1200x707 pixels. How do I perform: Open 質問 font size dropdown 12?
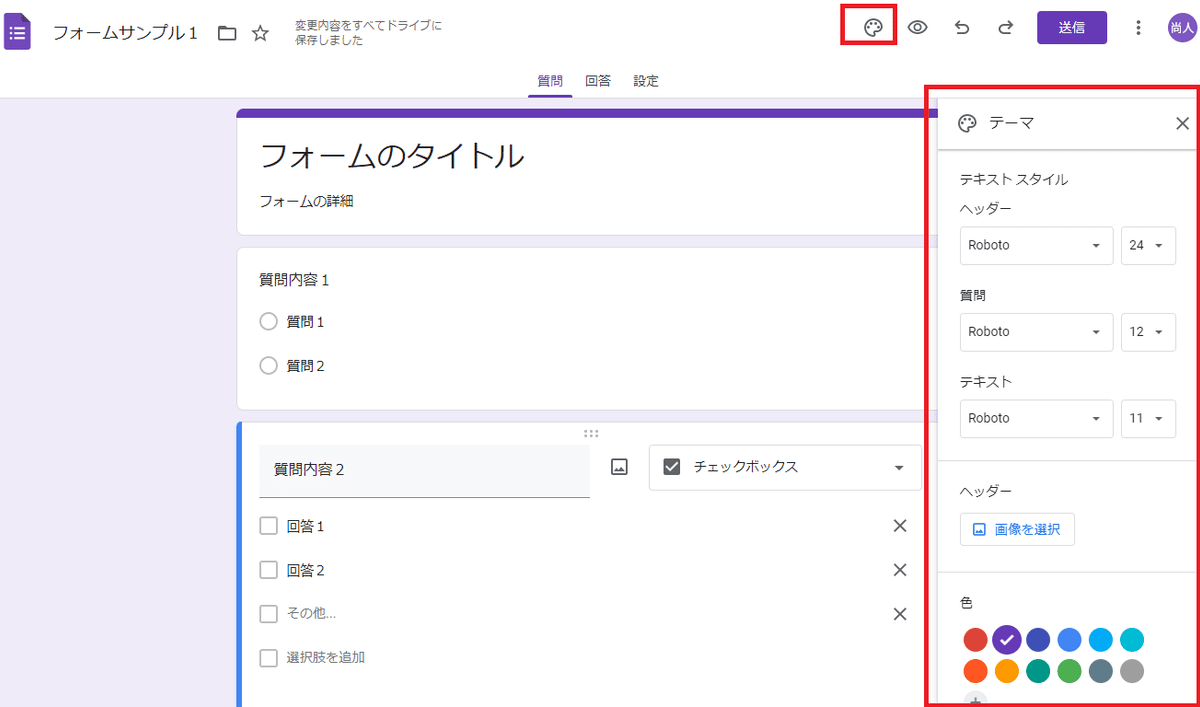(x=1148, y=332)
